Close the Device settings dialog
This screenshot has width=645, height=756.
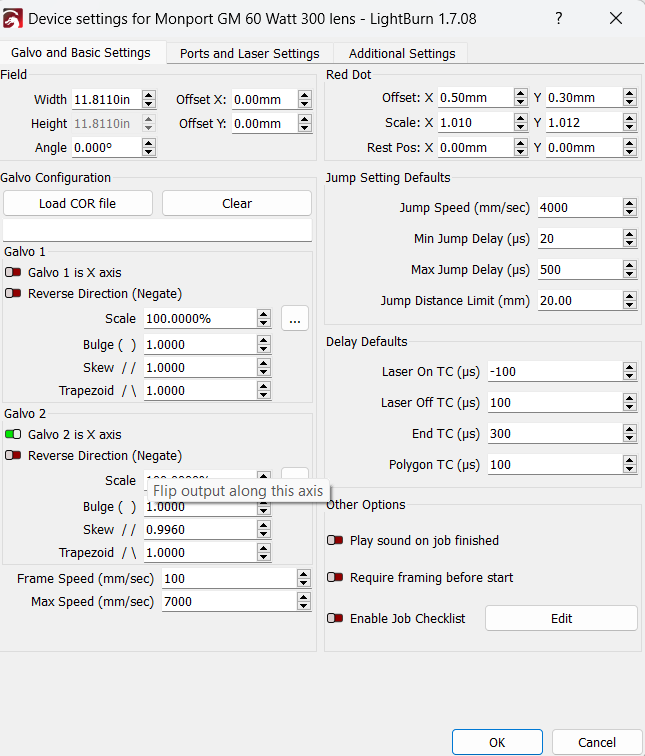616,19
